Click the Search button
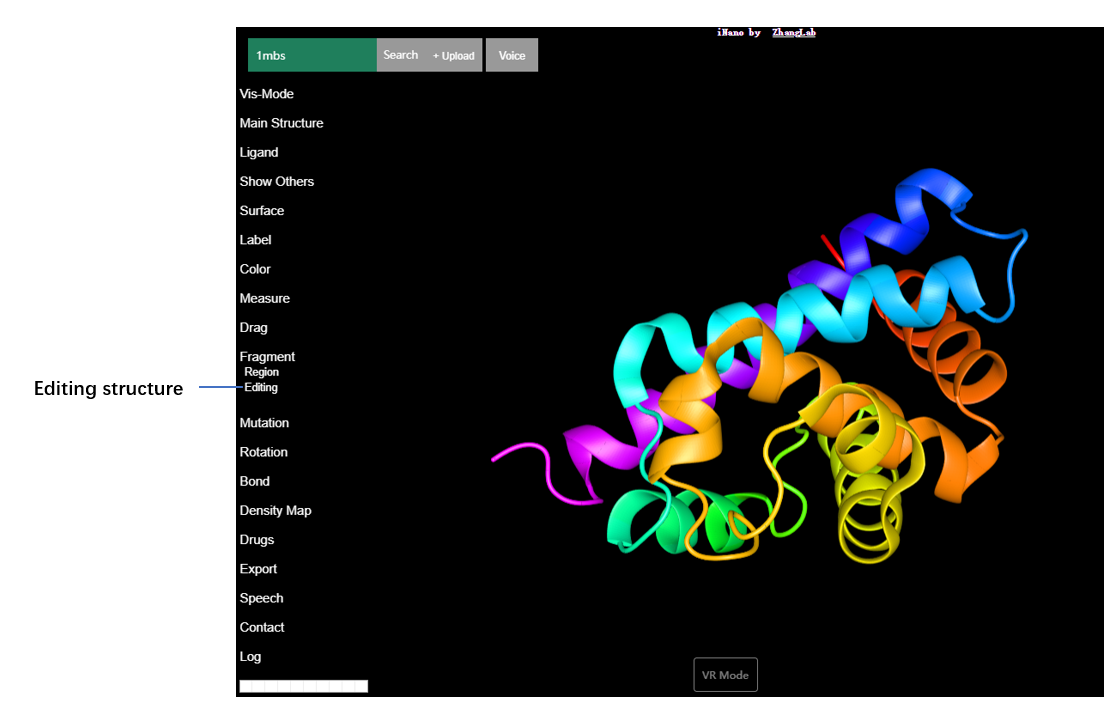Screen dimensions: 1115x715 point(400,56)
